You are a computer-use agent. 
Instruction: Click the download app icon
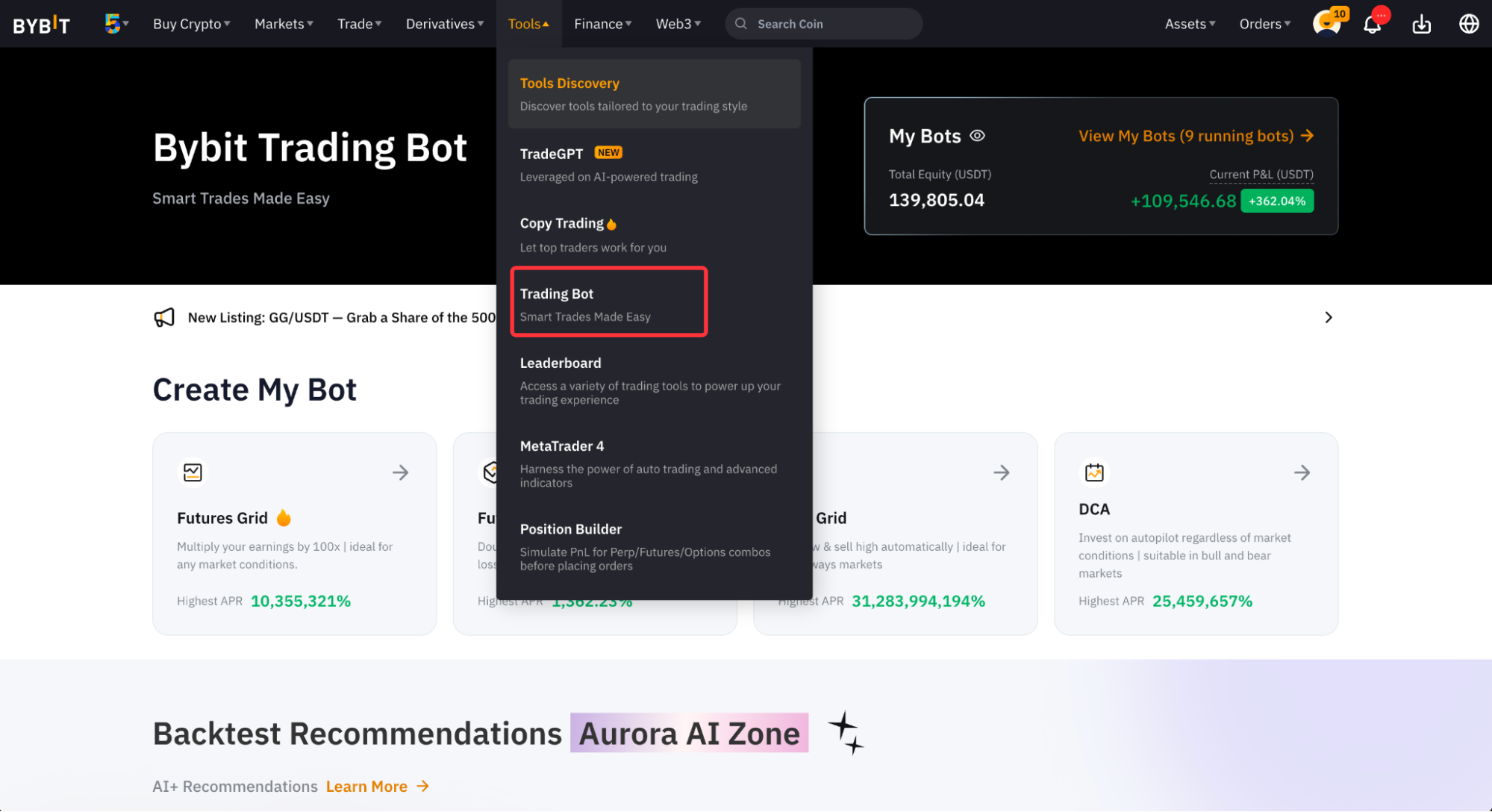click(x=1421, y=25)
